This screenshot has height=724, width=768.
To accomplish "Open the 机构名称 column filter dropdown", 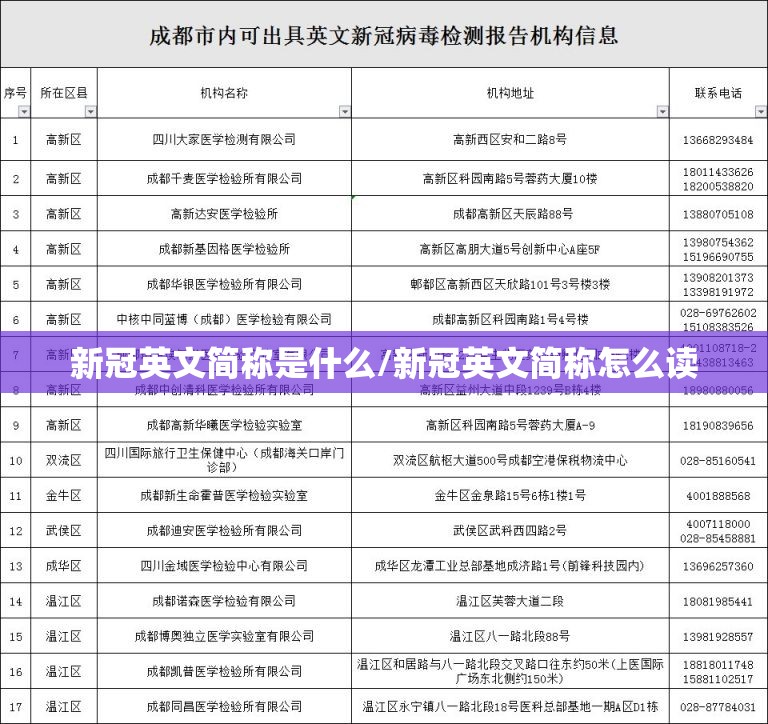I will 345,112.
